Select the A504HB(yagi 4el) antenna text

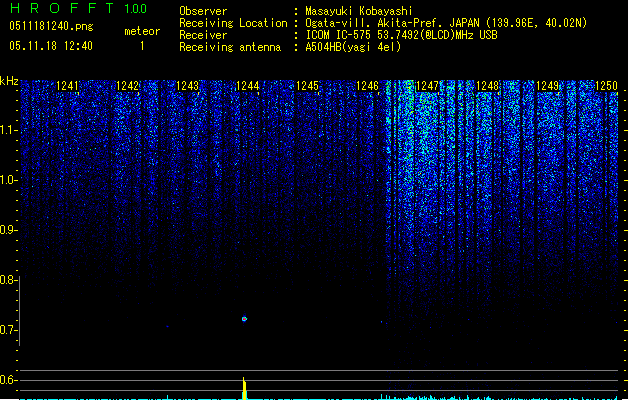pyautogui.click(x=353, y=47)
